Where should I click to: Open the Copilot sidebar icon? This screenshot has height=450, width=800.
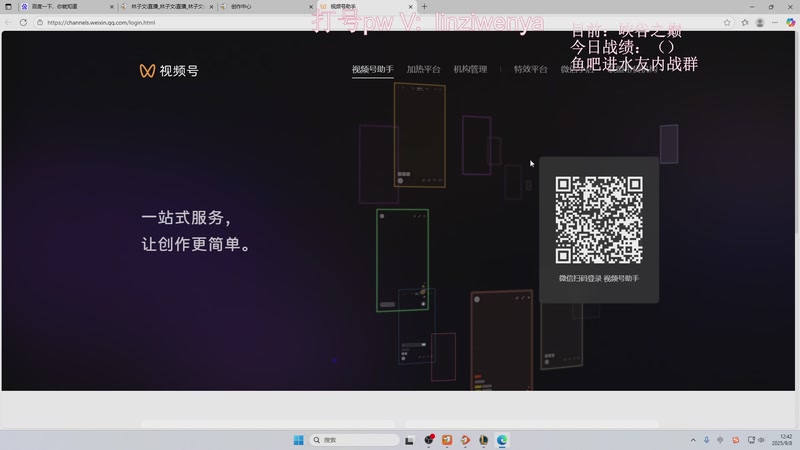790,22
